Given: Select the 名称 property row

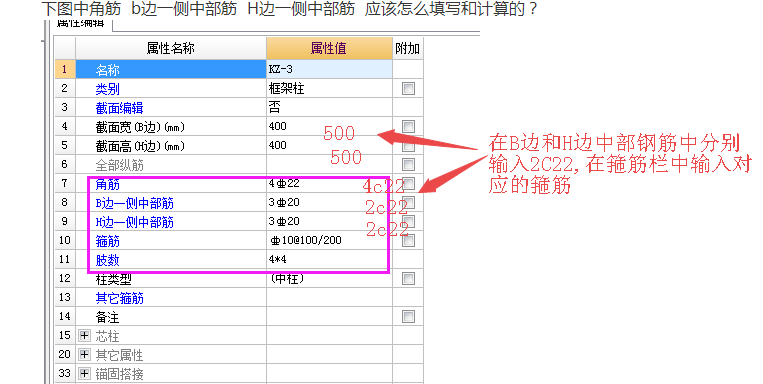Looking at the screenshot, I should click(171, 70).
